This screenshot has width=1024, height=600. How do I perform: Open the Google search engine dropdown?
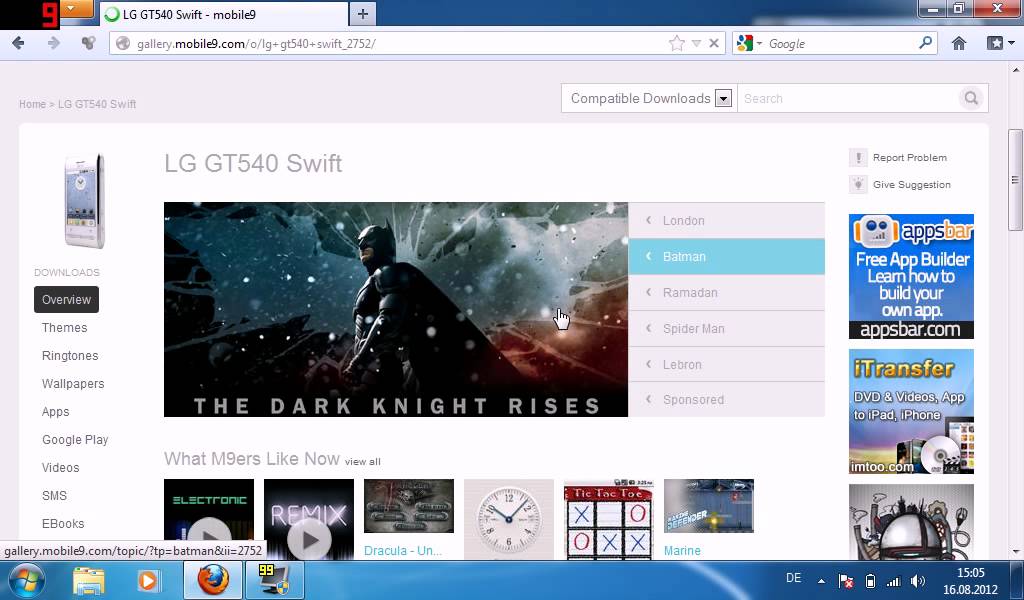pyautogui.click(x=749, y=43)
